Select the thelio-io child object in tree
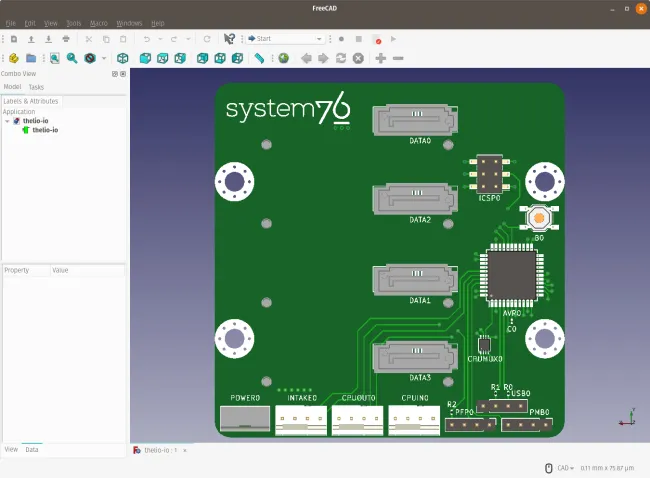The width and height of the screenshot is (650, 478). coord(44,130)
